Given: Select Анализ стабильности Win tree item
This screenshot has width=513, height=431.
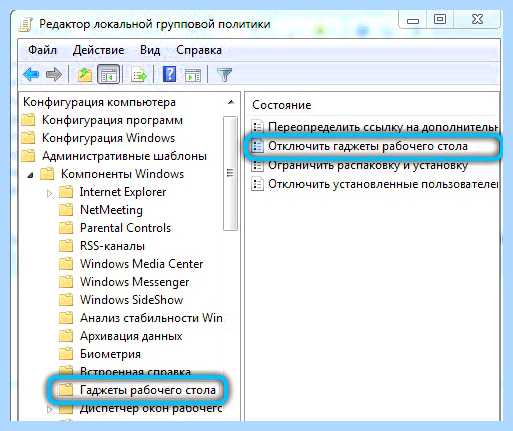Looking at the screenshot, I should 151,318.
